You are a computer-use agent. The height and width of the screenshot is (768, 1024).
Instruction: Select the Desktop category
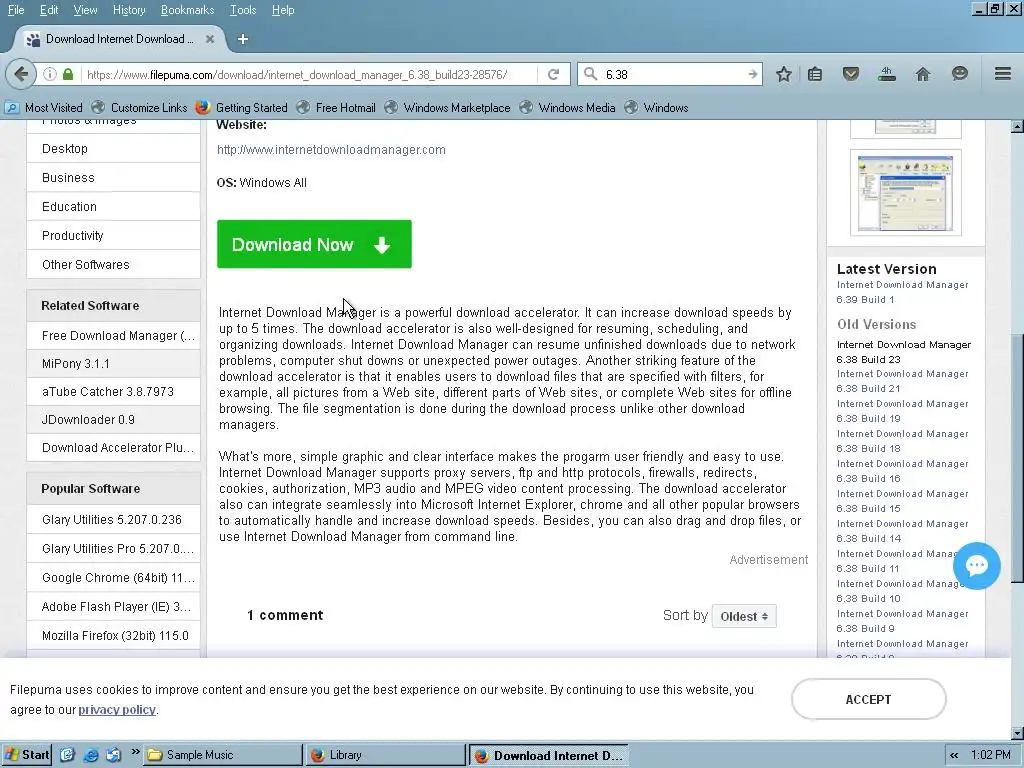click(x=114, y=149)
